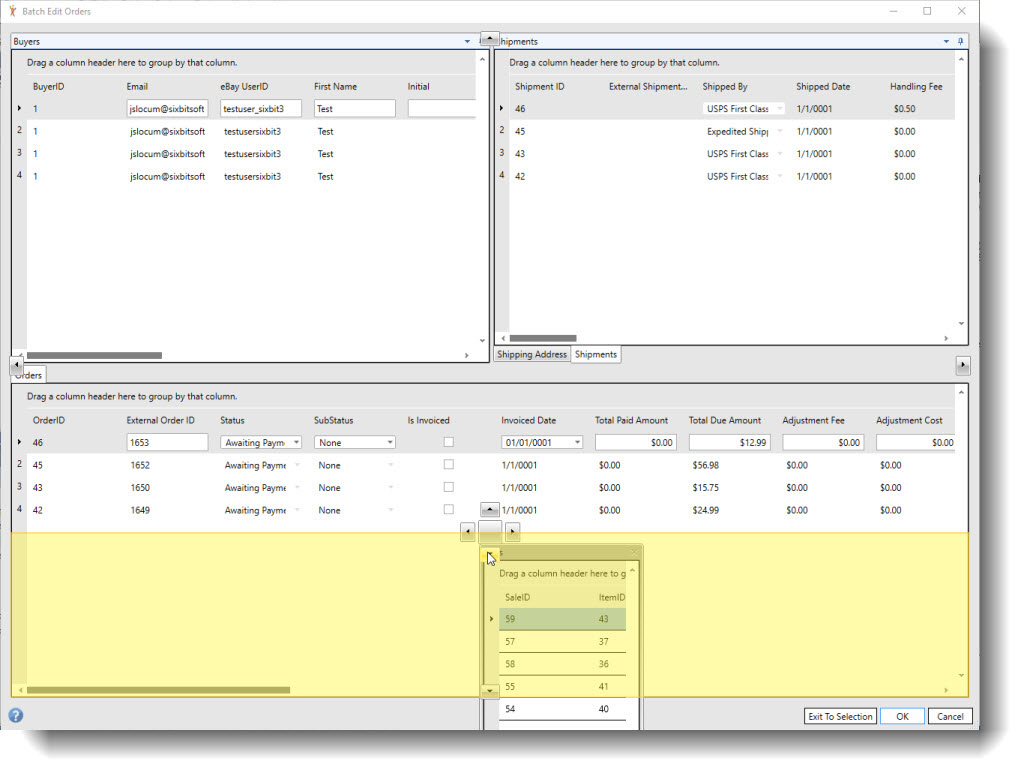Switch to the Shipping Address tab
Image resolution: width=1030 pixels, height=780 pixels.
(x=531, y=354)
